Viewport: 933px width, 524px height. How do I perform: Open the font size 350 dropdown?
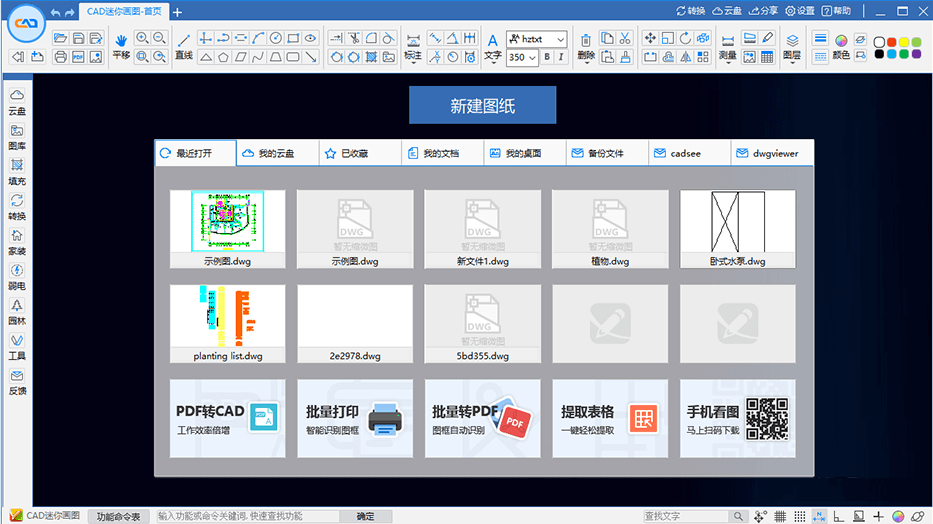click(x=522, y=57)
